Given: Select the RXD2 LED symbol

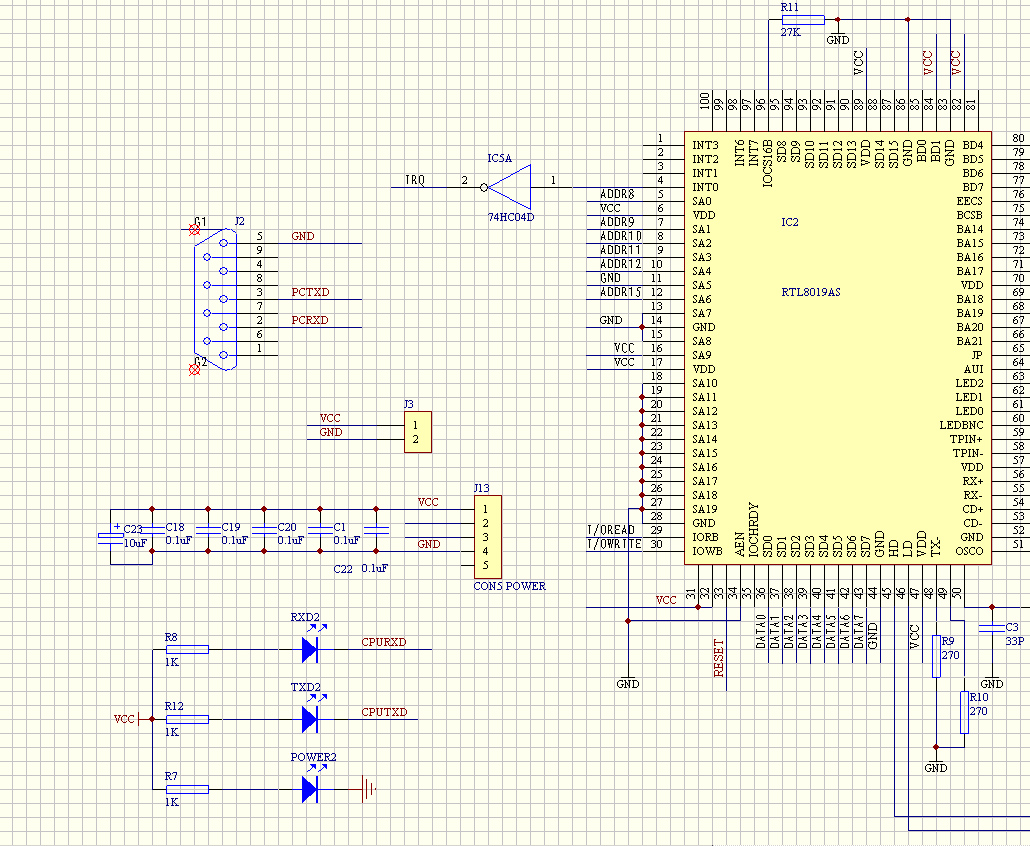Looking at the screenshot, I should click(x=310, y=650).
